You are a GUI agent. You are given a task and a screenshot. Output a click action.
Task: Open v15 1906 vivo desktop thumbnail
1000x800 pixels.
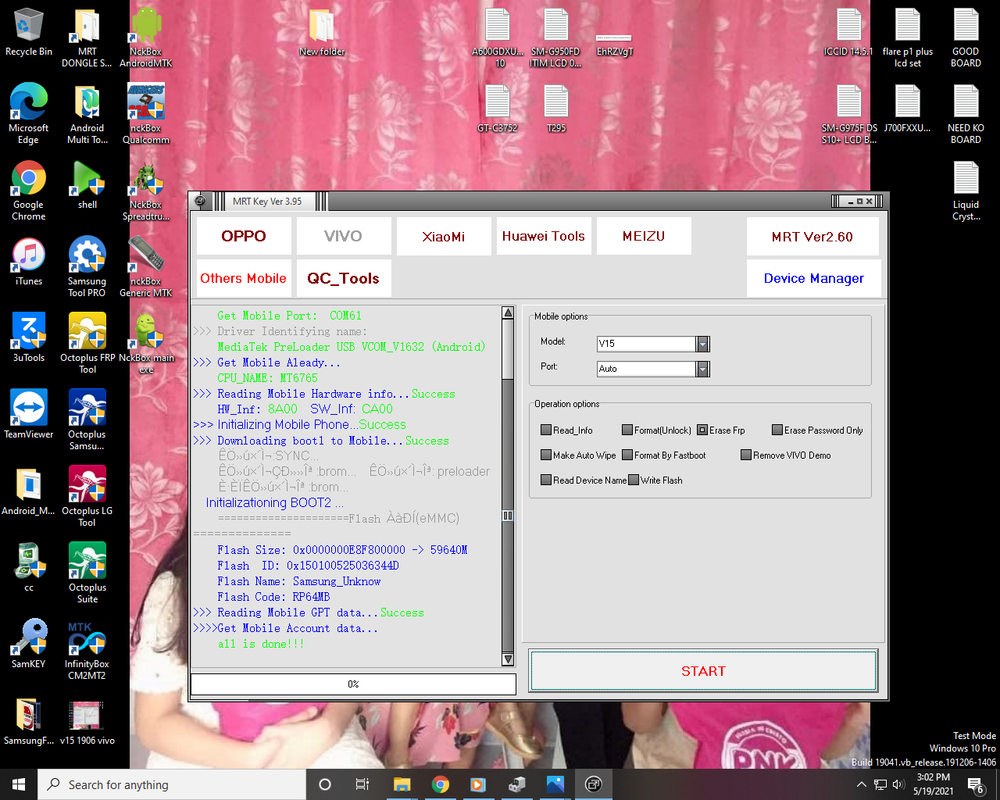[87, 721]
